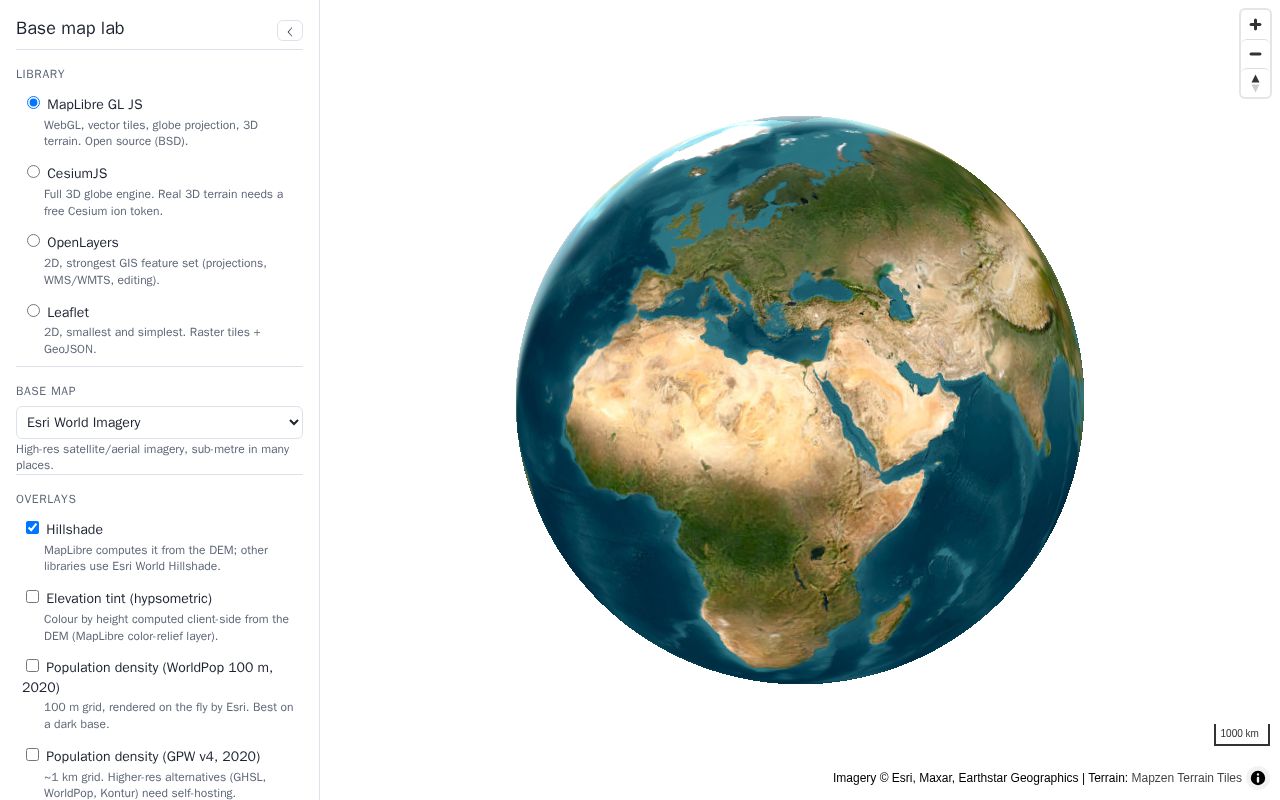Collapse the Base map lab sidebar
This screenshot has width=1280, height=800.
[290, 31]
